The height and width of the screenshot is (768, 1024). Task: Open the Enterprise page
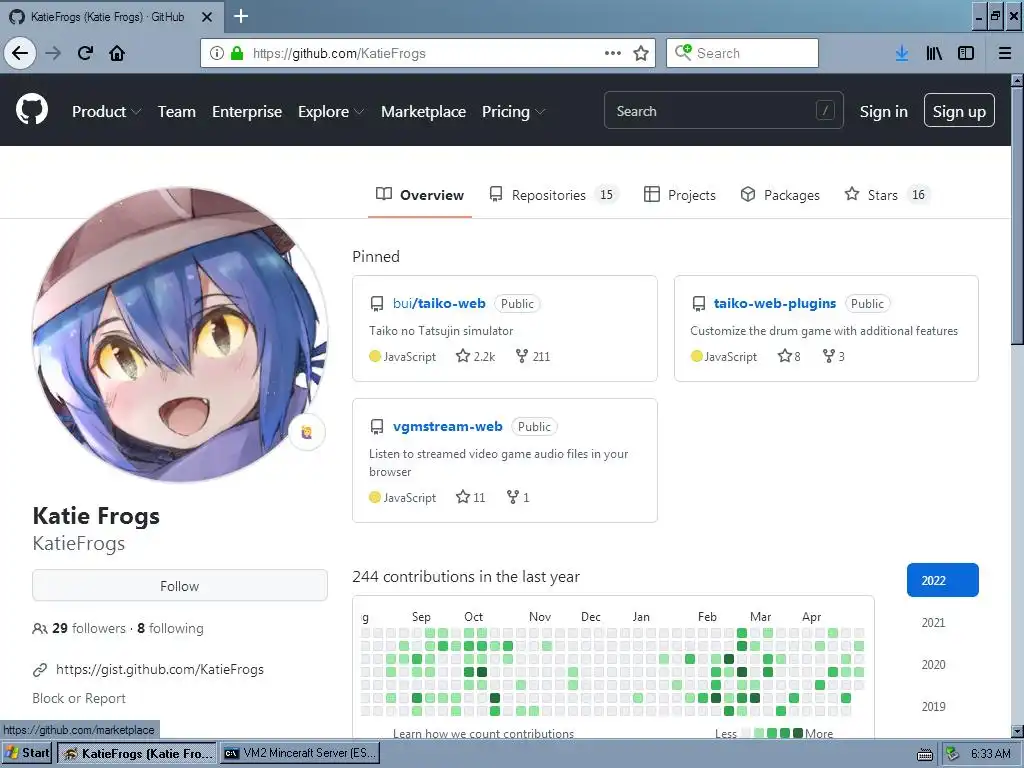(x=247, y=112)
